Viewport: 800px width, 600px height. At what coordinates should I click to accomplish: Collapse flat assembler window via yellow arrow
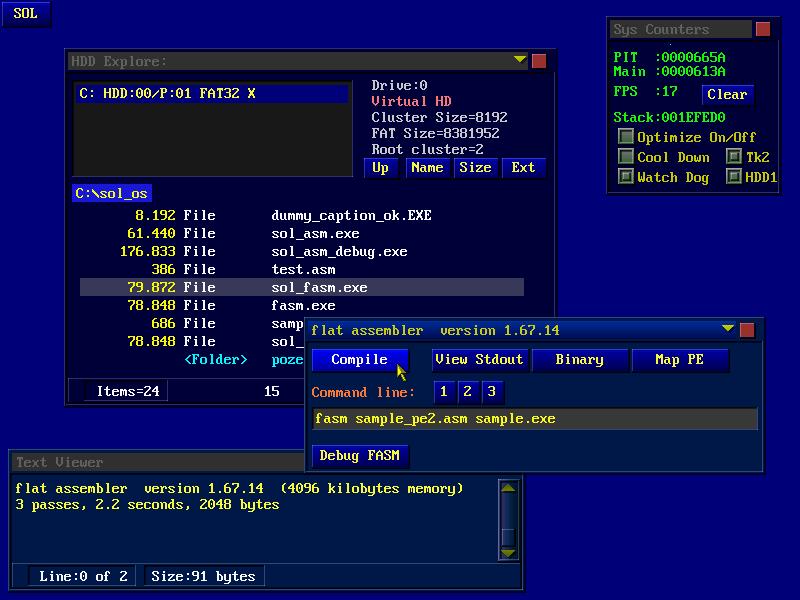coord(728,328)
